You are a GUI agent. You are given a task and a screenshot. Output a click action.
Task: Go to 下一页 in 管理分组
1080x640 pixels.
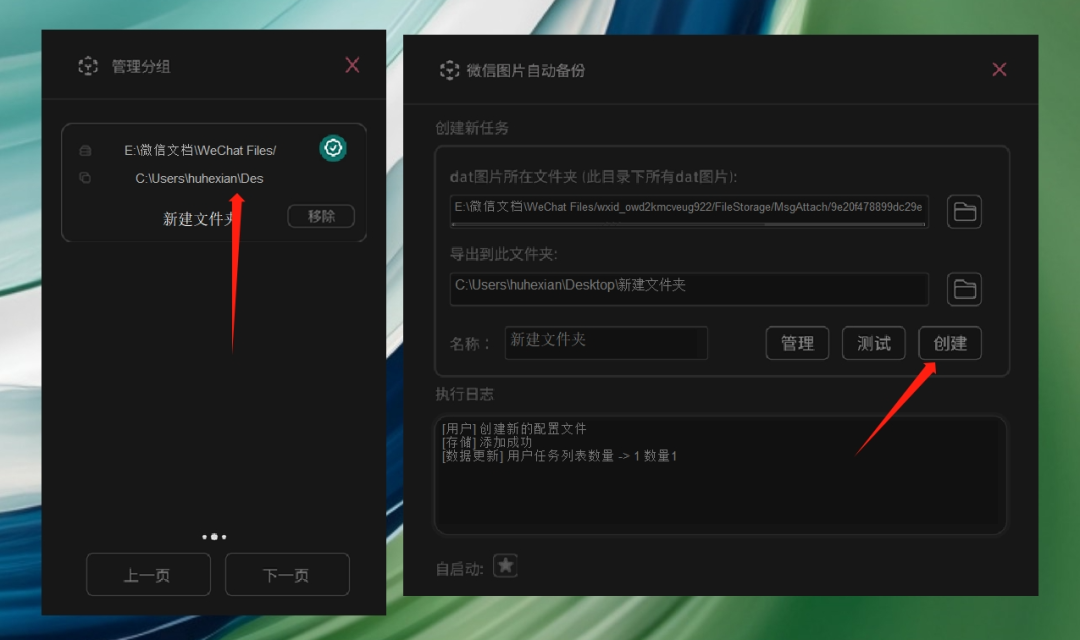[287, 575]
